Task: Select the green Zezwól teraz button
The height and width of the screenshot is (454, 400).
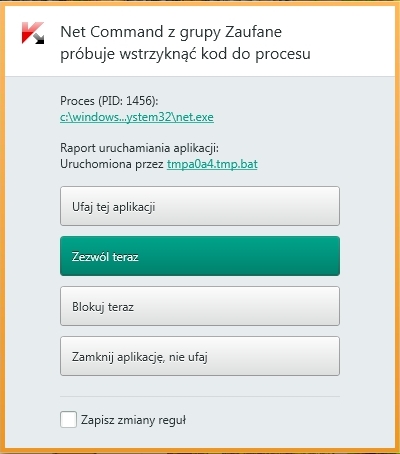Action: click(200, 256)
